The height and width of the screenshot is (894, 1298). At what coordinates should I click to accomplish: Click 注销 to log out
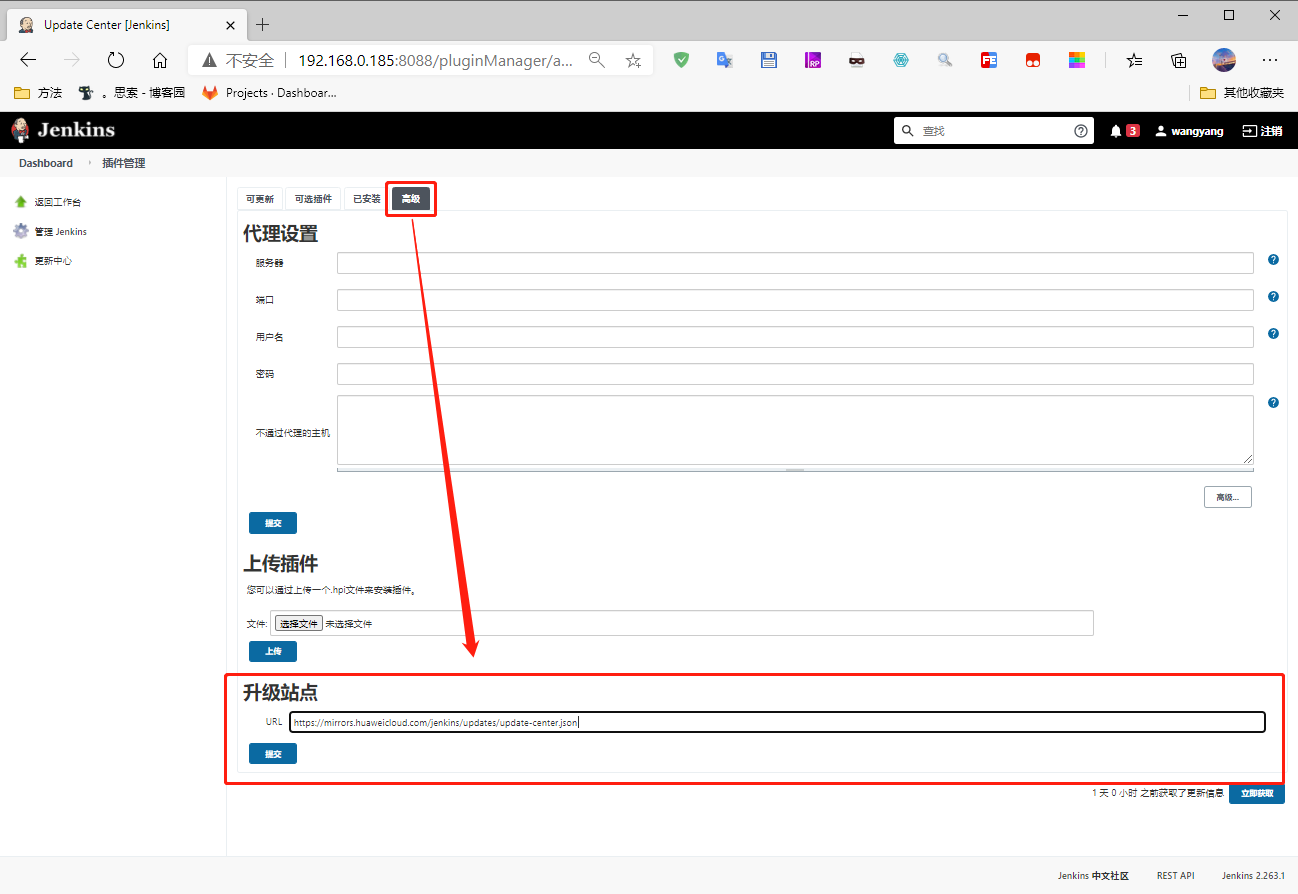pos(1262,131)
